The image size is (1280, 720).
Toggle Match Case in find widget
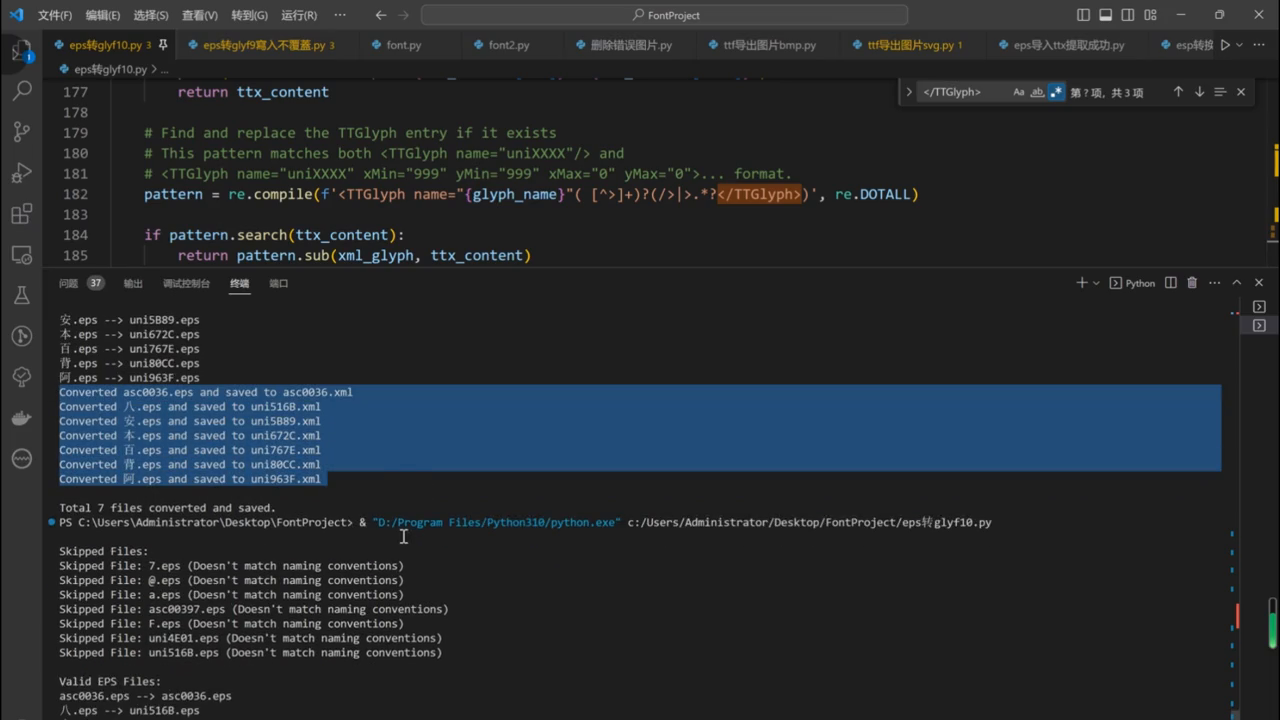[1019, 92]
